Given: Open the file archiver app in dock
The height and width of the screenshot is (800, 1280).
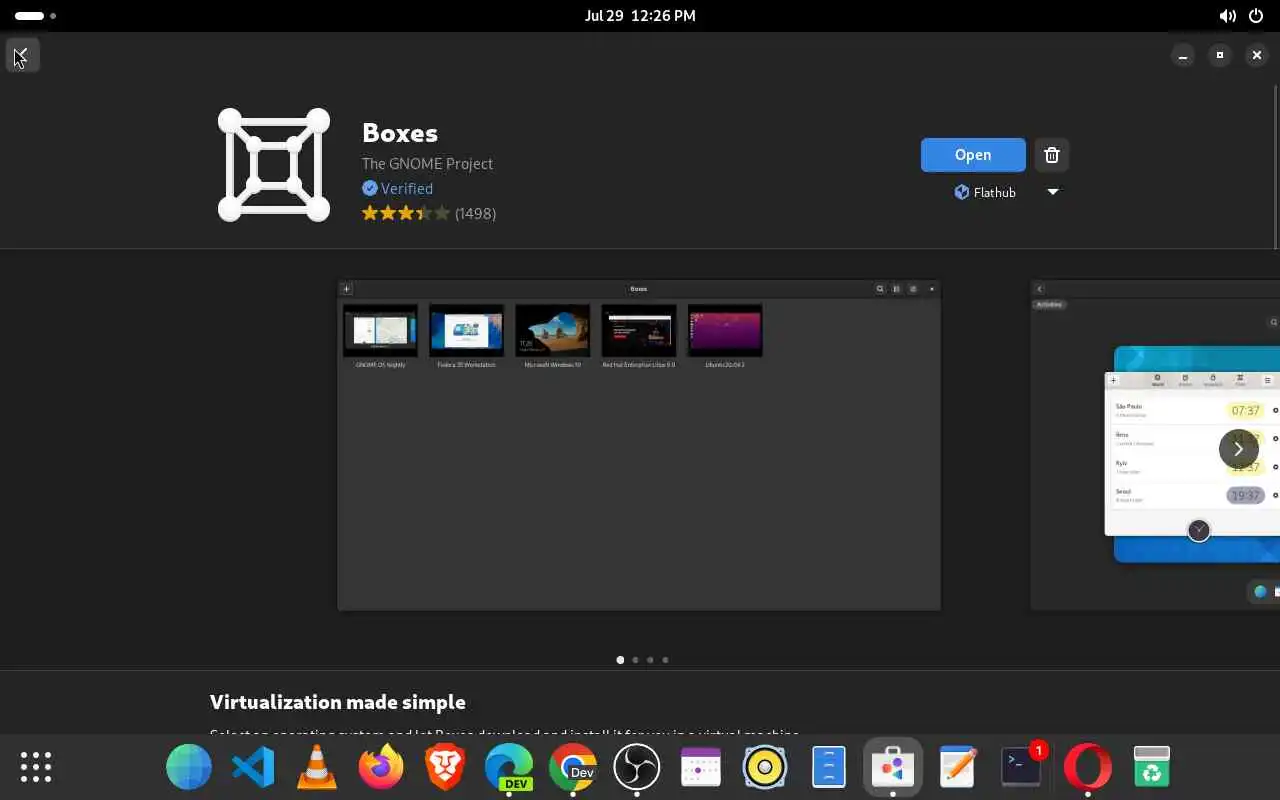Looking at the screenshot, I should [x=829, y=768].
